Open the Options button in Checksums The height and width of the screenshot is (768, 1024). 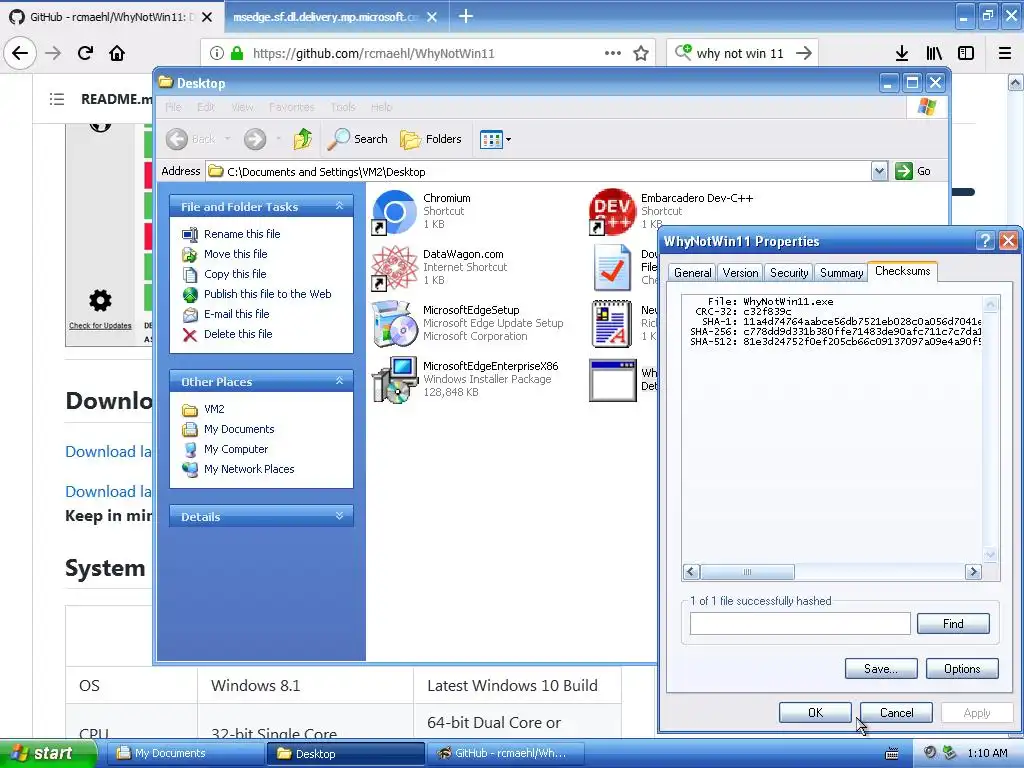pyautogui.click(x=962, y=669)
